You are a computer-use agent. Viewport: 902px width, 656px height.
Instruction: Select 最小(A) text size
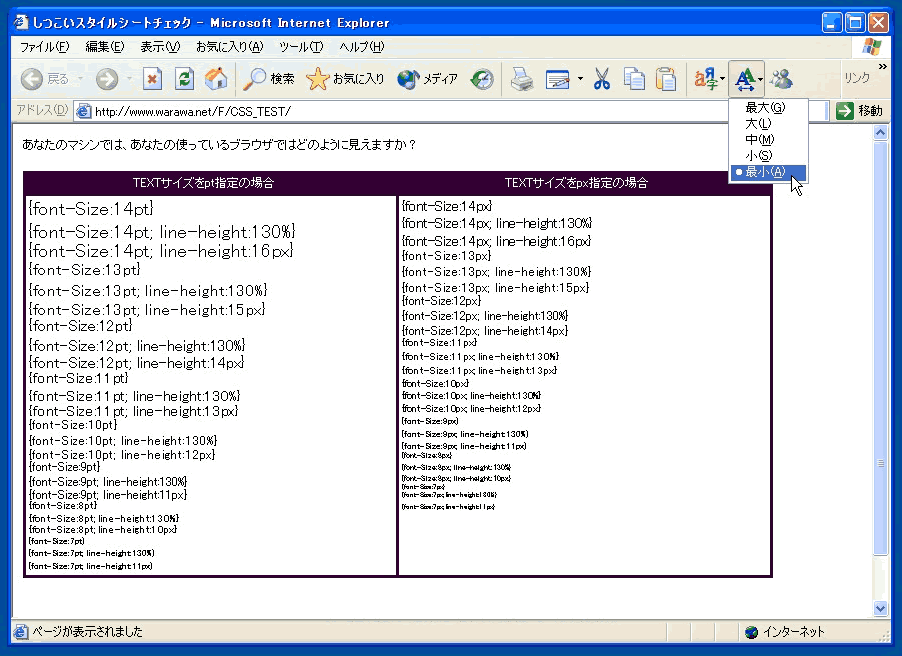pos(768,172)
